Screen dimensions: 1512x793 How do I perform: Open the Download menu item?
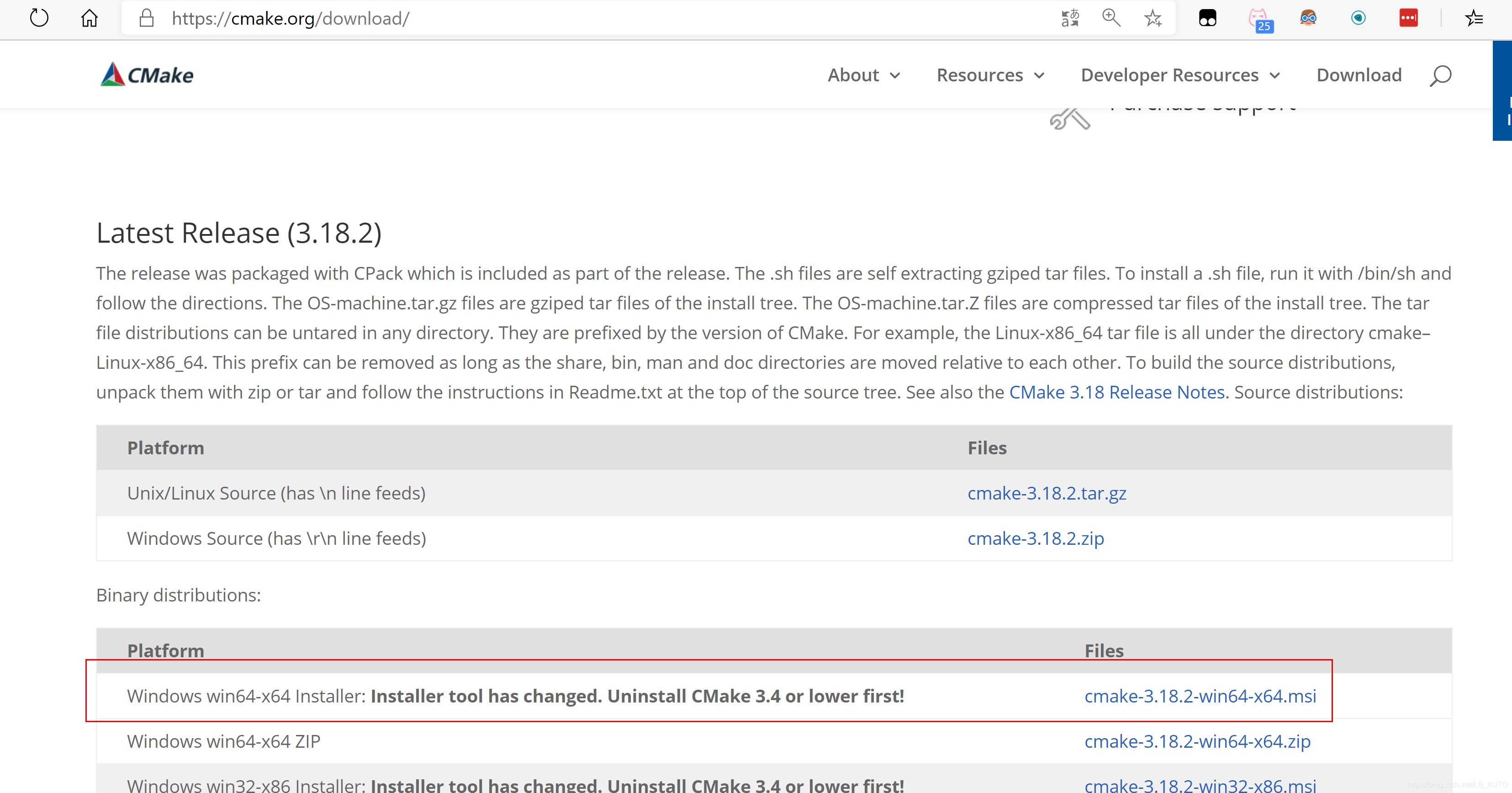[x=1359, y=75]
